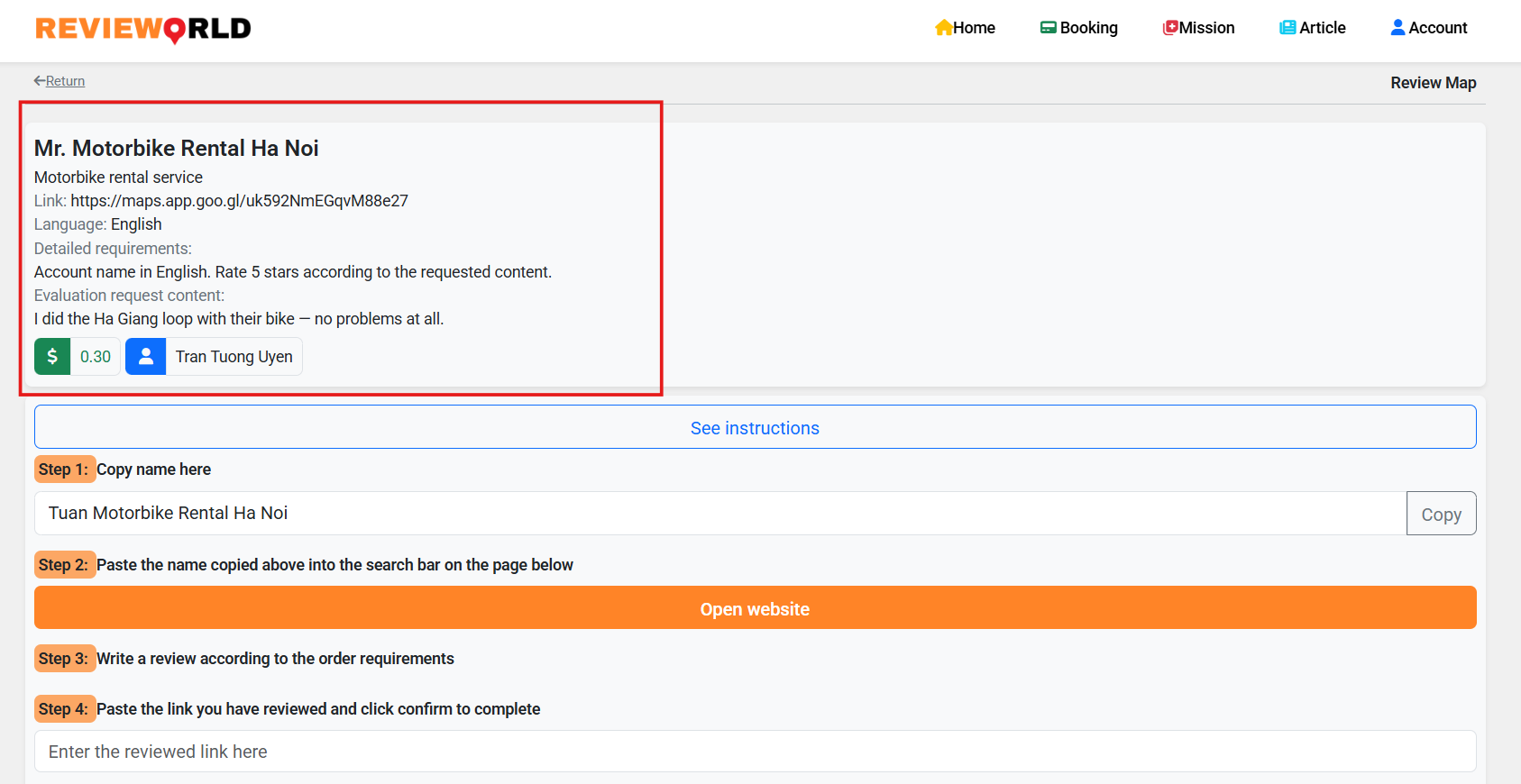The height and width of the screenshot is (784, 1521).
Task: Click the Tran Tuong Uyen name label
Action: (234, 357)
